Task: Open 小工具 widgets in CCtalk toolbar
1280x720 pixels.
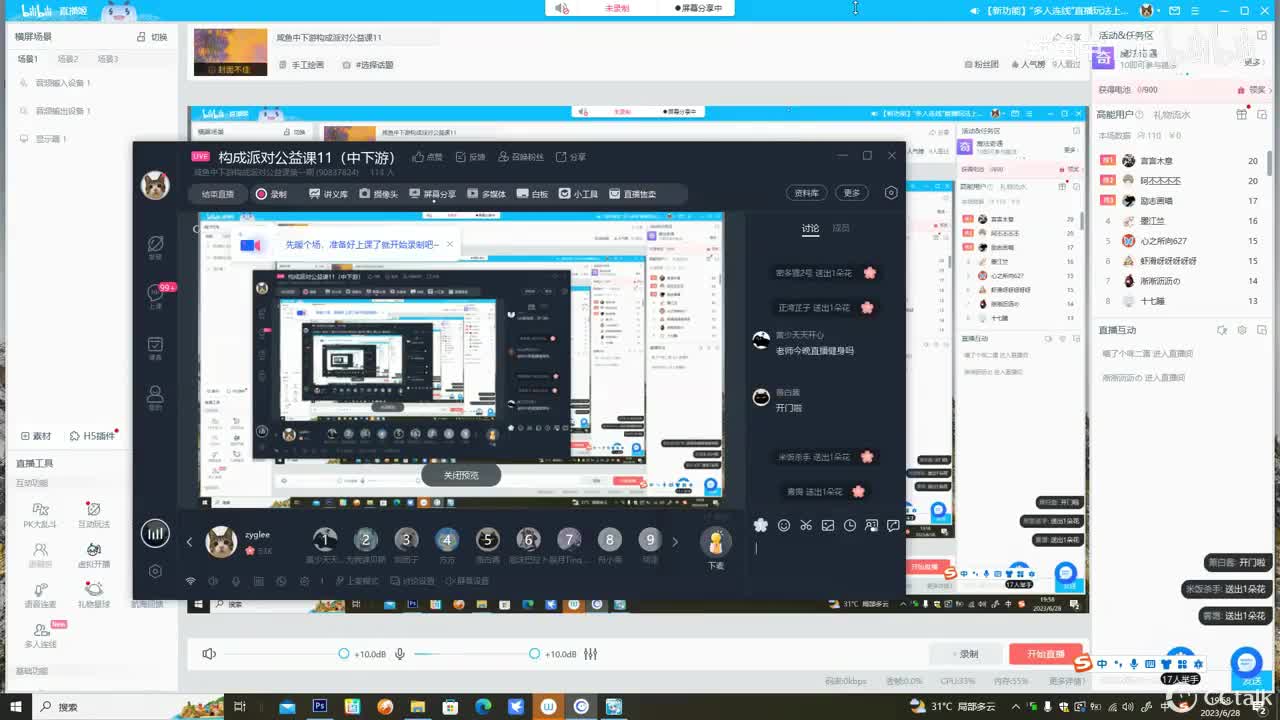Action: (x=578, y=194)
